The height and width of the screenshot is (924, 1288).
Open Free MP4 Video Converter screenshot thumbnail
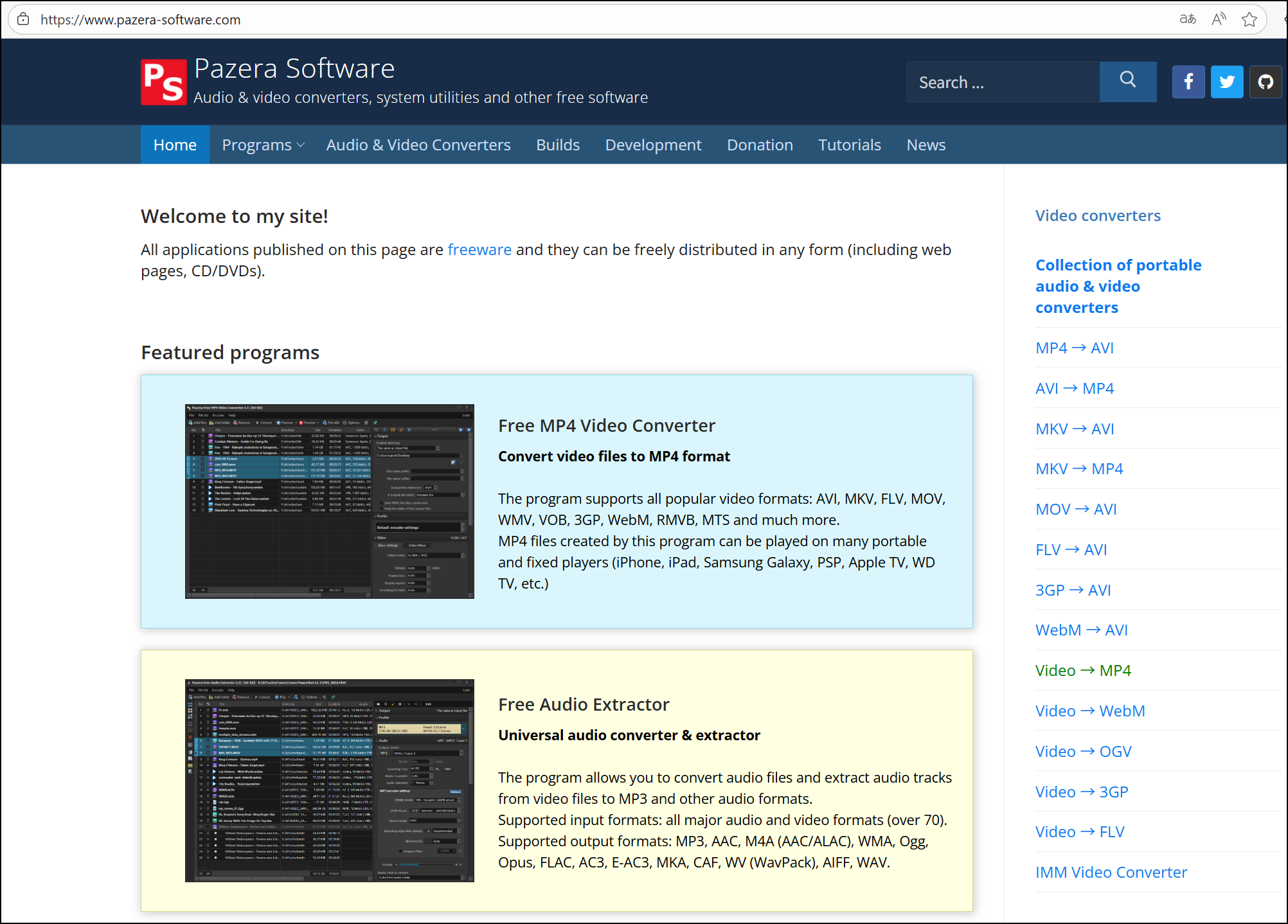[x=329, y=501]
